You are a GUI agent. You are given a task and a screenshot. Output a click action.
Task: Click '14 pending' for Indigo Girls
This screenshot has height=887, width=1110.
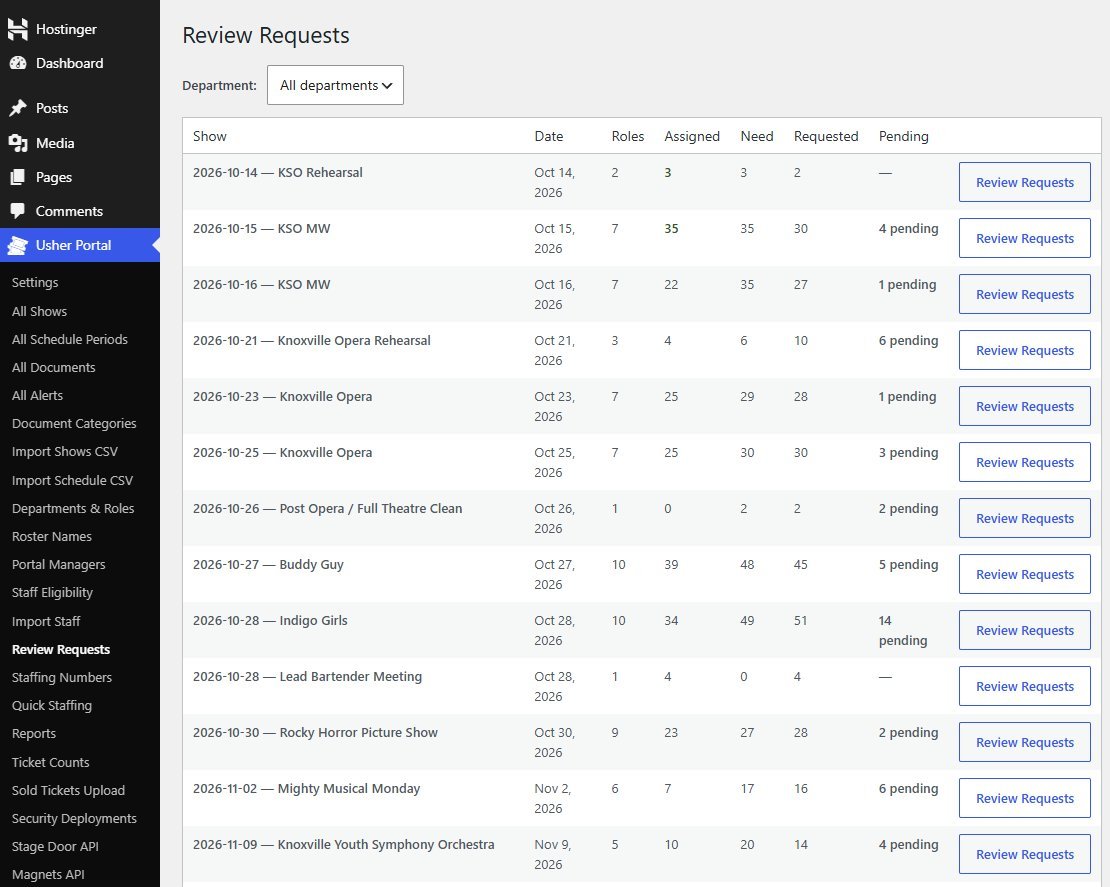click(903, 630)
